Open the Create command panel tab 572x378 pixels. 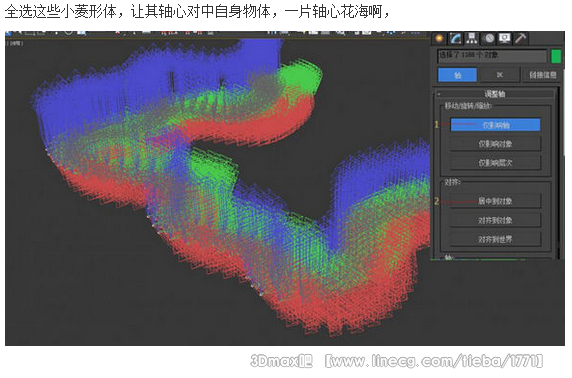(439, 38)
